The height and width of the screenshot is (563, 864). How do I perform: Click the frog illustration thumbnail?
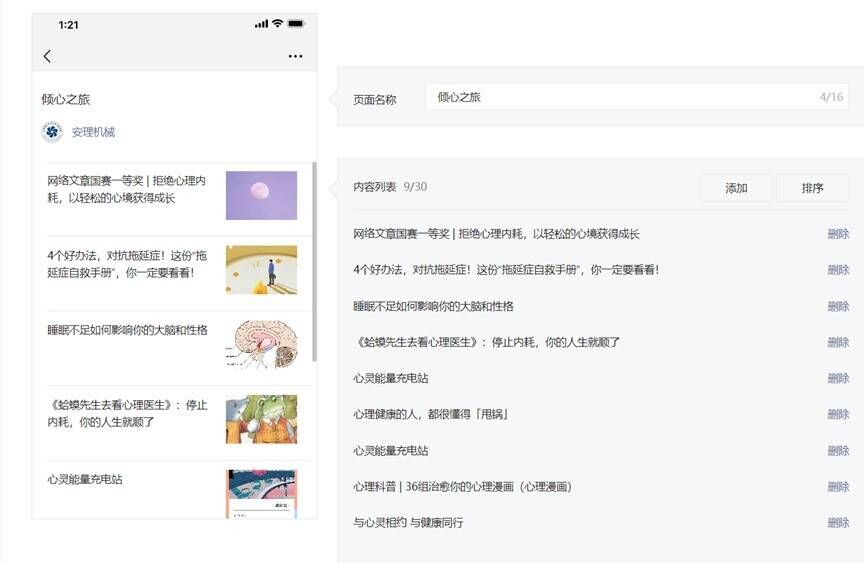point(261,419)
